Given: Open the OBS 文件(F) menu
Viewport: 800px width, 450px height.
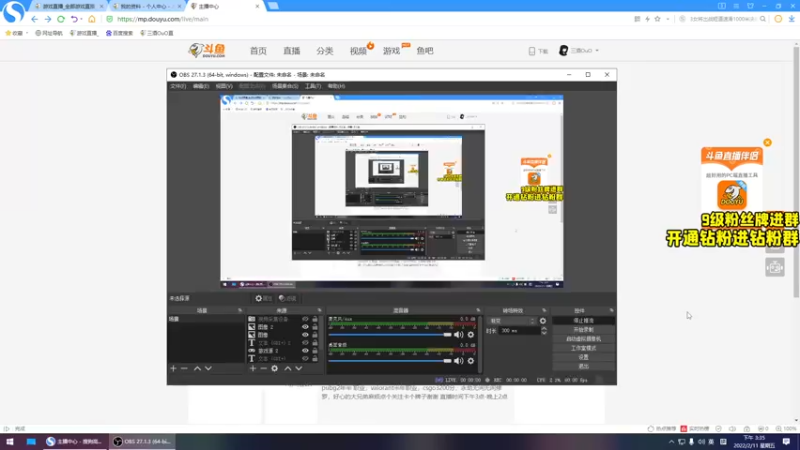Looking at the screenshot, I should click(178, 86).
